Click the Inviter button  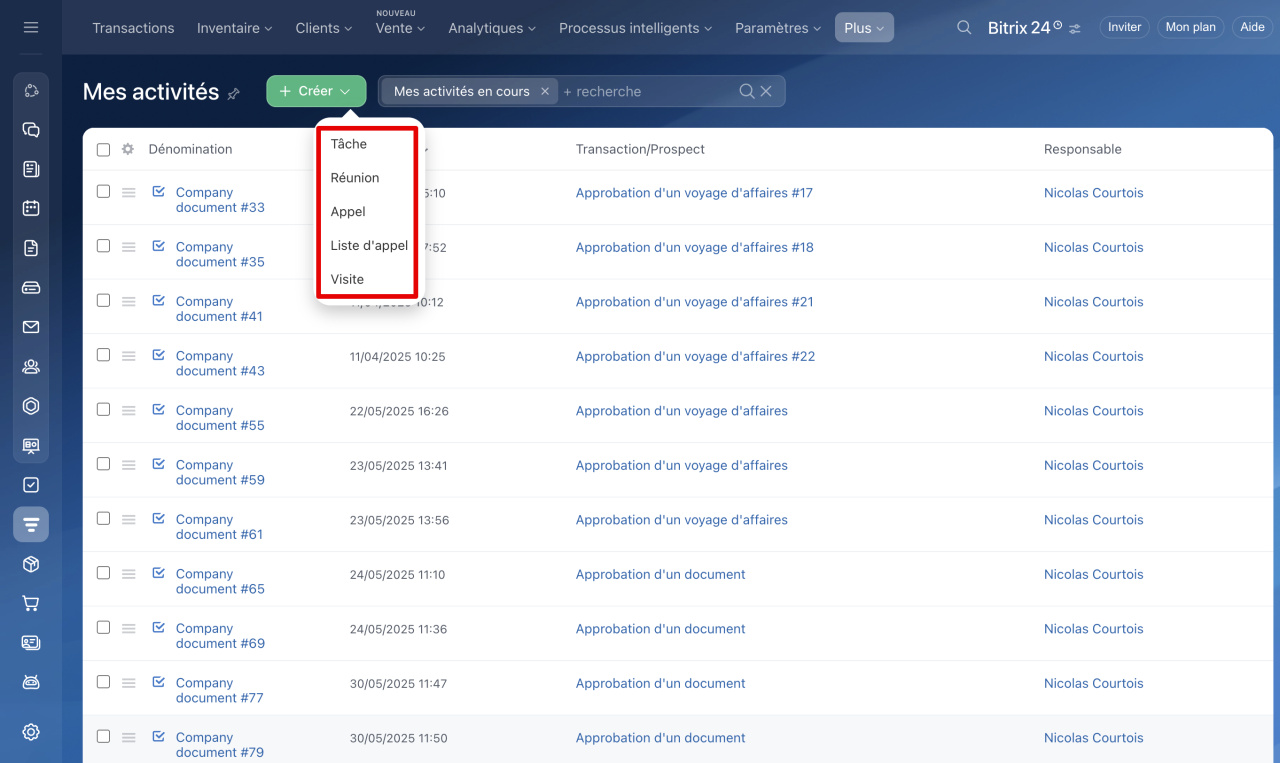(1125, 28)
